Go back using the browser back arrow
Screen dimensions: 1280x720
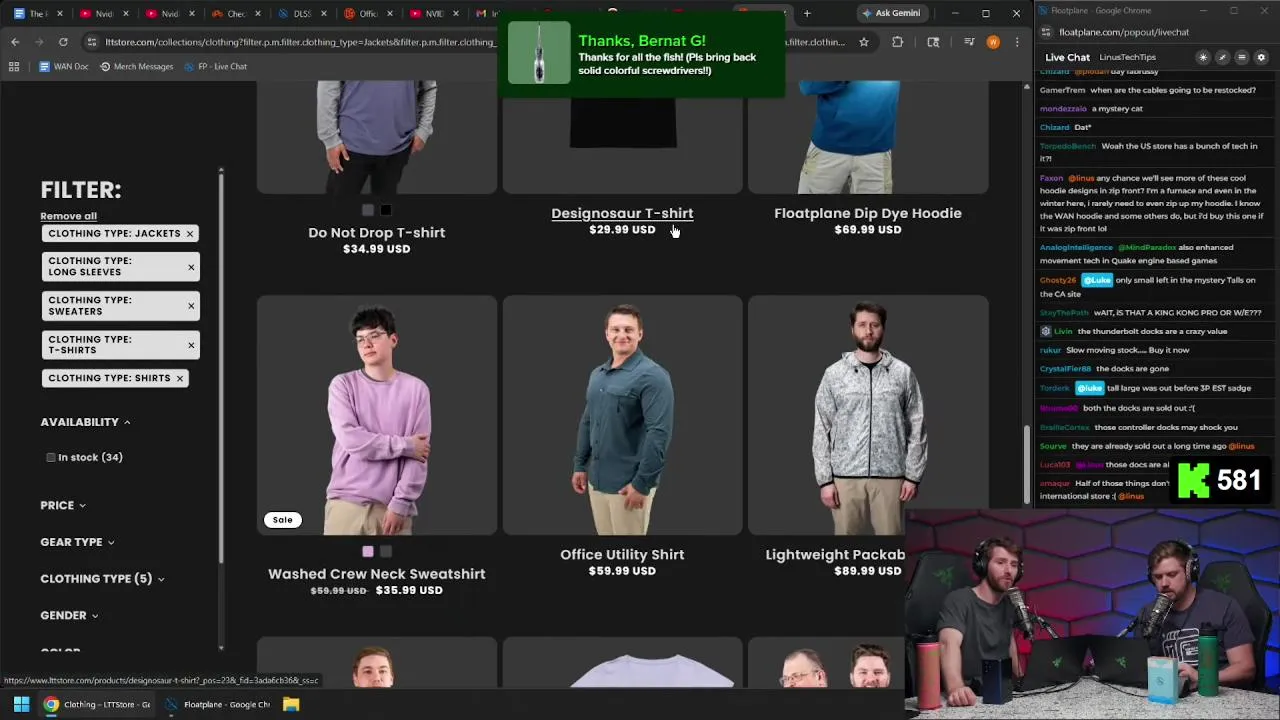[15, 42]
